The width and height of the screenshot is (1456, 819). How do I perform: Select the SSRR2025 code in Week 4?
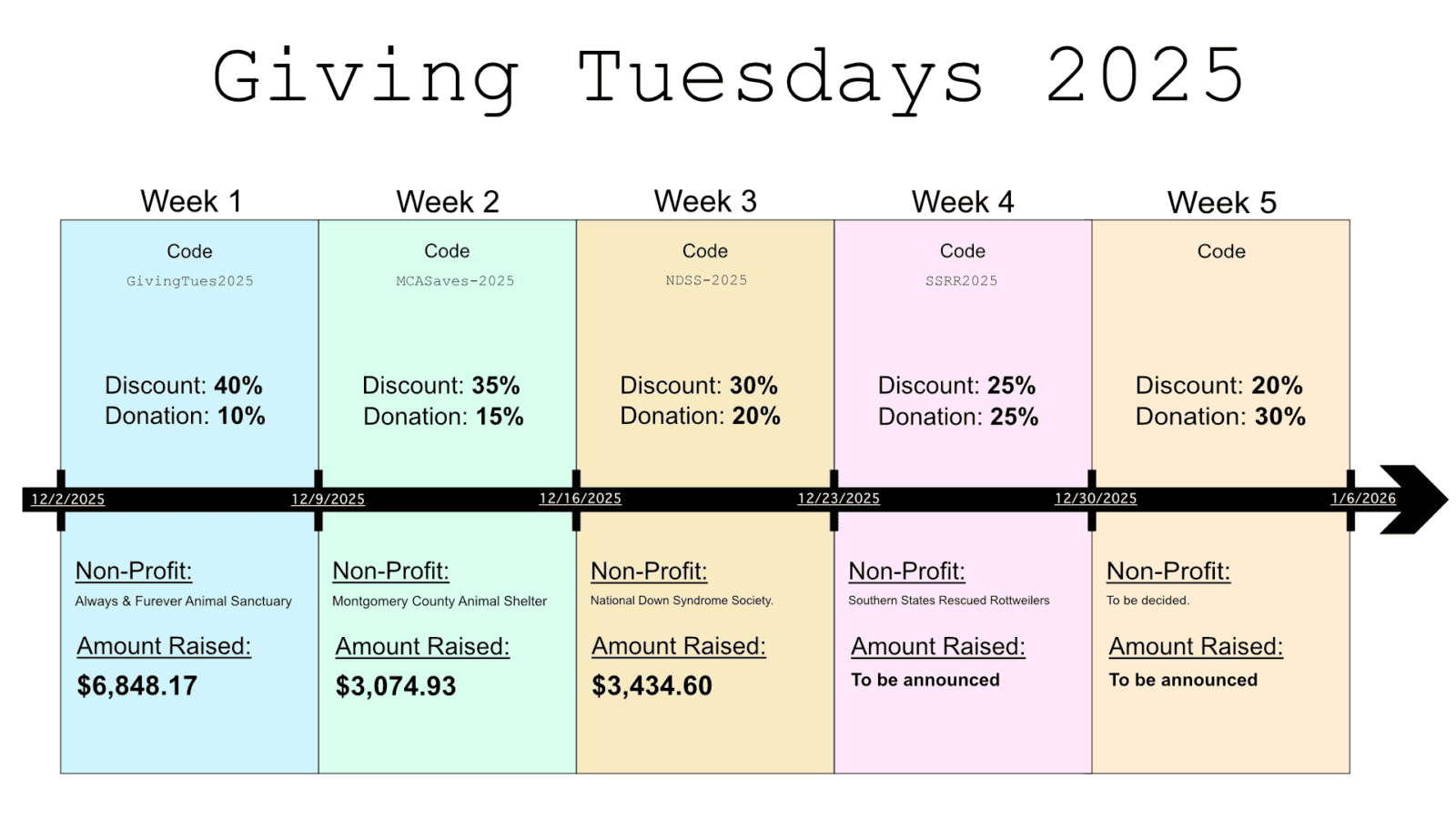(x=962, y=281)
